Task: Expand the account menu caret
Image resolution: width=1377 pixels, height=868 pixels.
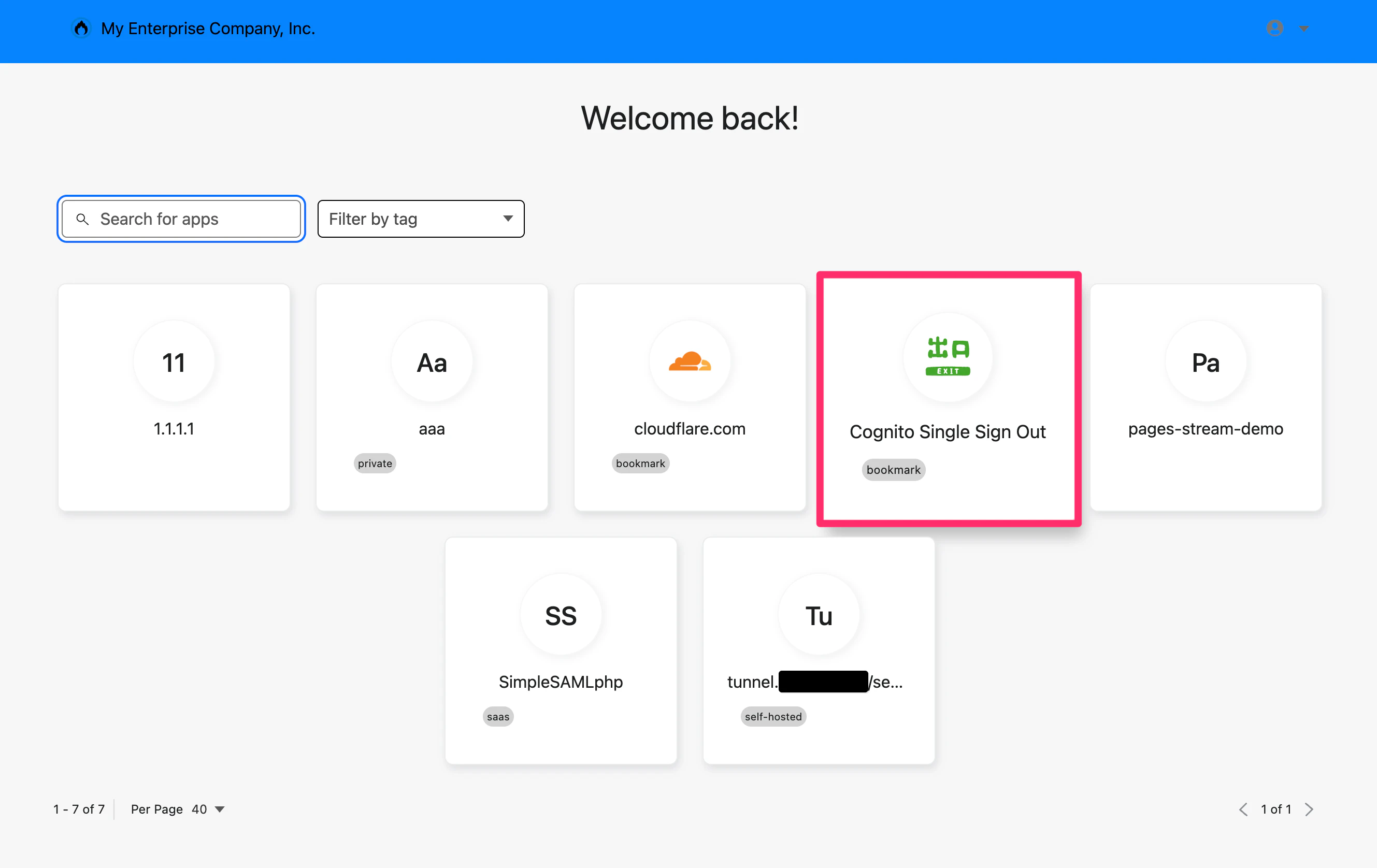Action: [x=1304, y=28]
